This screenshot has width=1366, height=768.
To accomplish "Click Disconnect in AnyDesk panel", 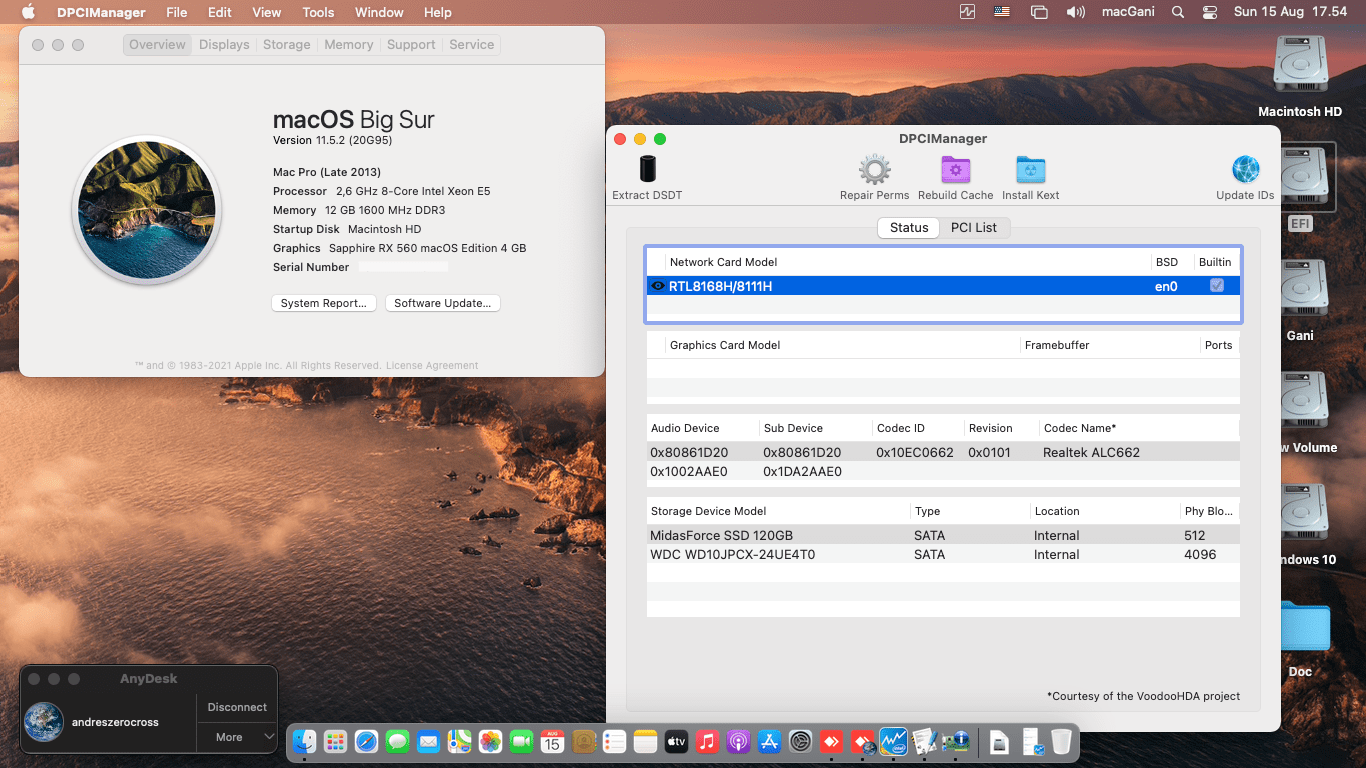I will pyautogui.click(x=237, y=707).
